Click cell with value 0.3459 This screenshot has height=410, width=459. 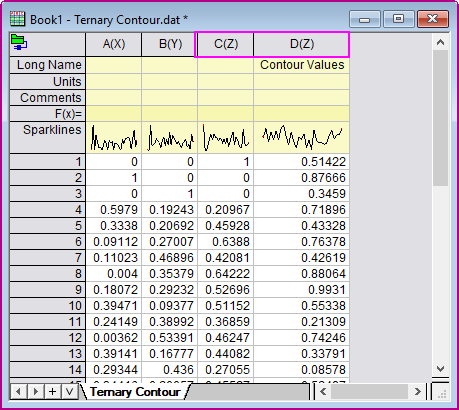302,194
